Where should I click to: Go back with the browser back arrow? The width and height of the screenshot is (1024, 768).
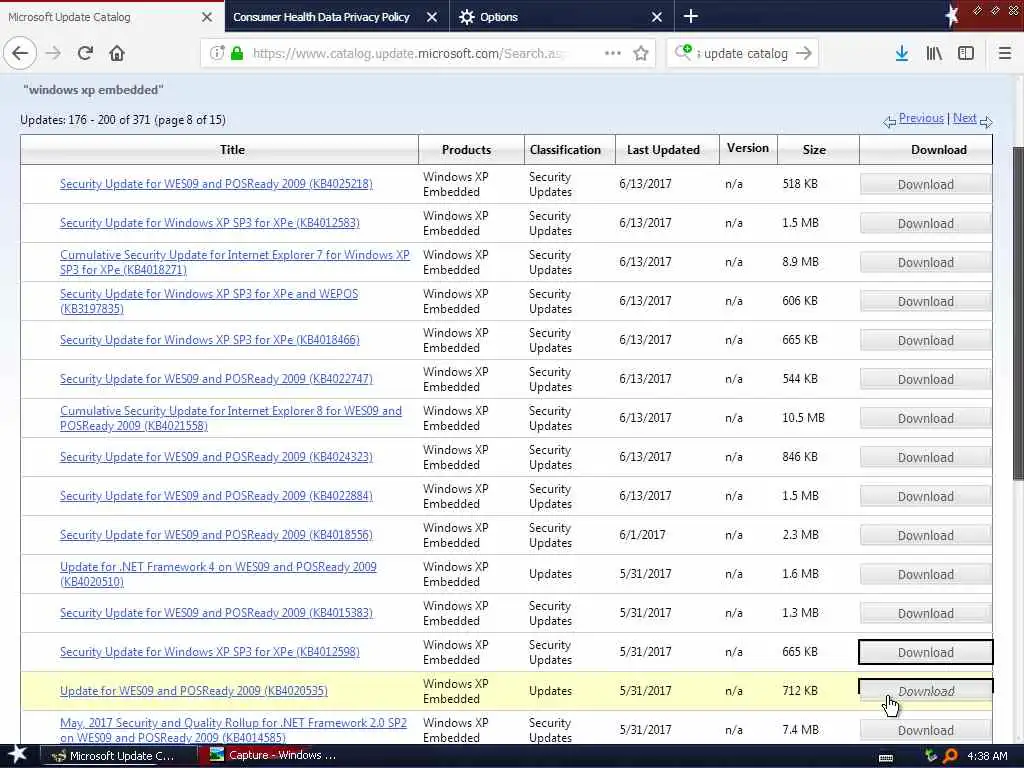pyautogui.click(x=20, y=54)
